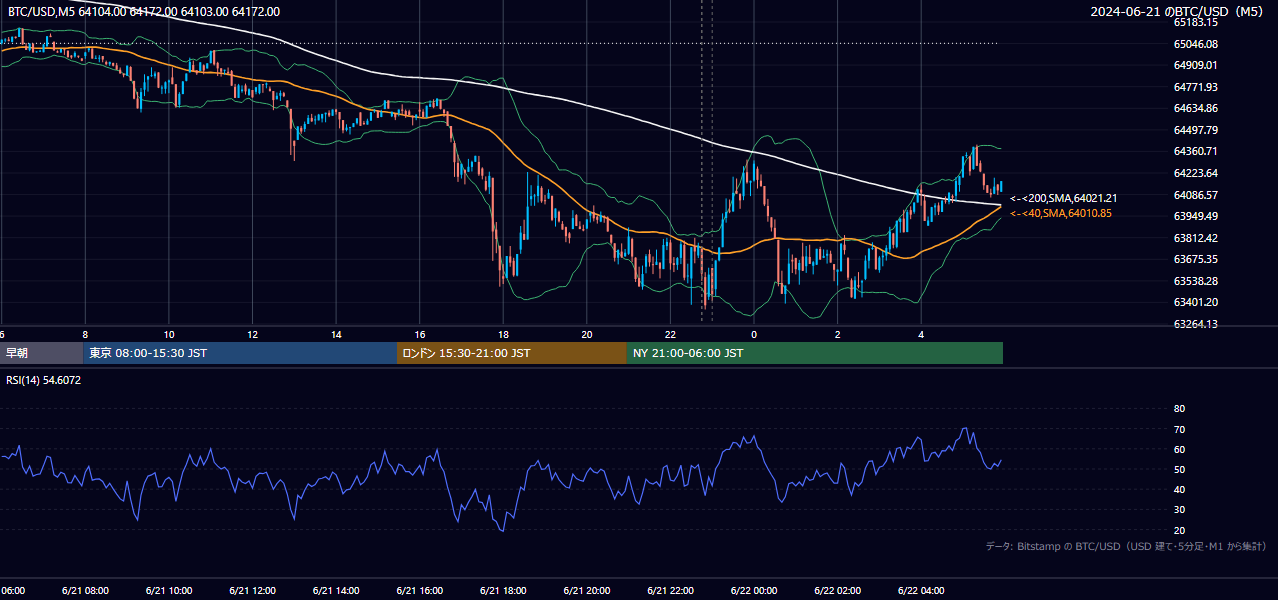Select the 早朝 session bar
1278x600 pixels.
[41, 353]
